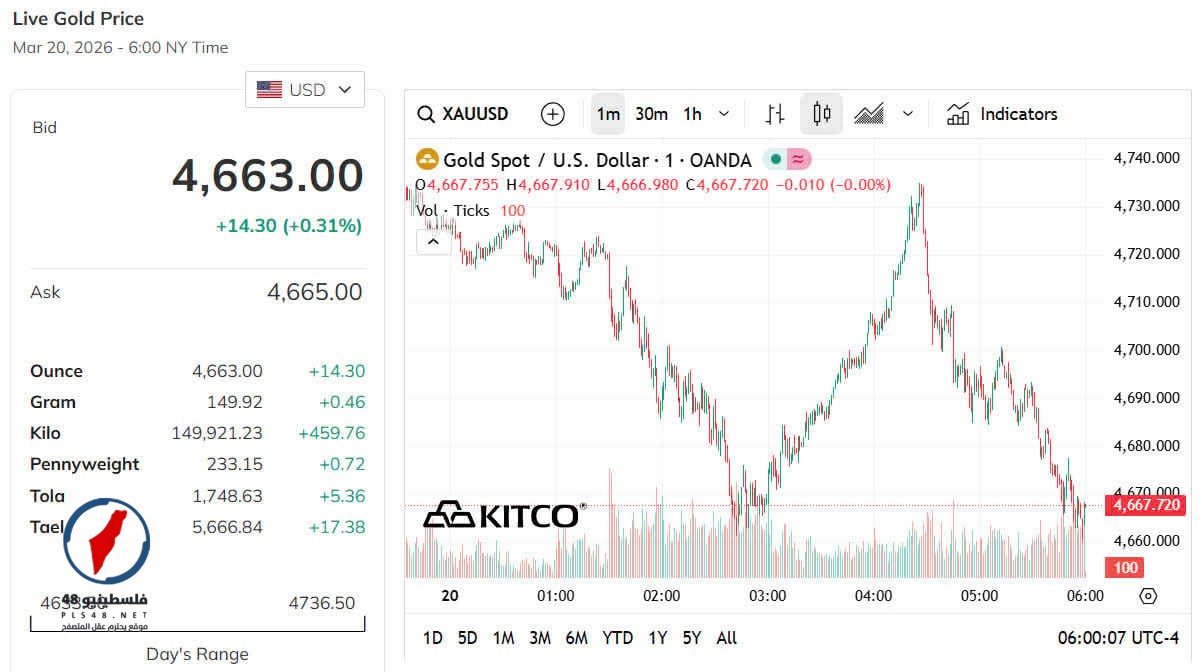Toggle the green market status indicator
1202x672 pixels.
[776, 160]
